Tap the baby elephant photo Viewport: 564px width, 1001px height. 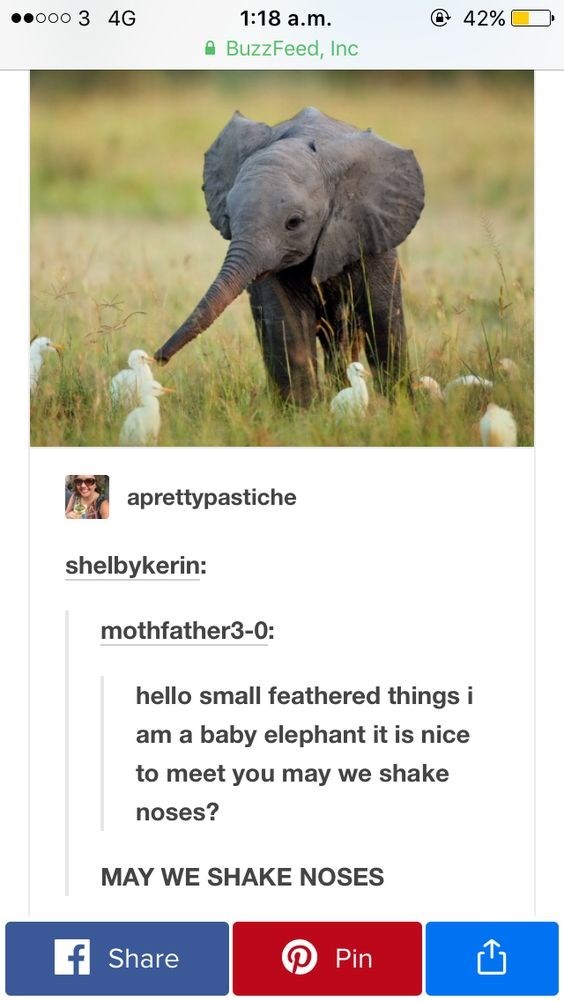[x=282, y=259]
